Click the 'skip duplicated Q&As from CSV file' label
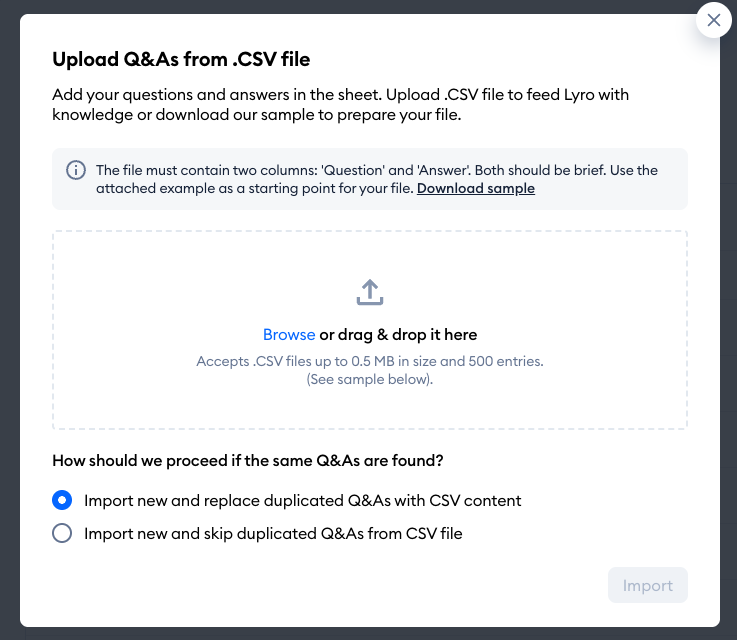Image resolution: width=737 pixels, height=640 pixels. 273,533
